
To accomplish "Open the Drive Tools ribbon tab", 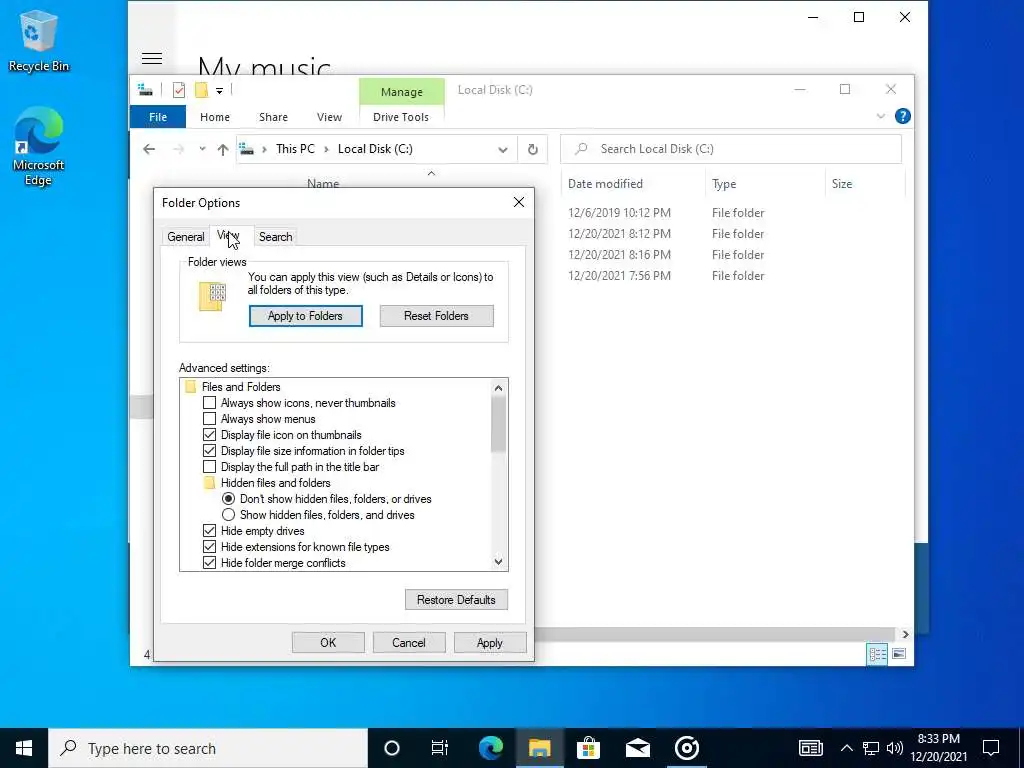I will [401, 117].
